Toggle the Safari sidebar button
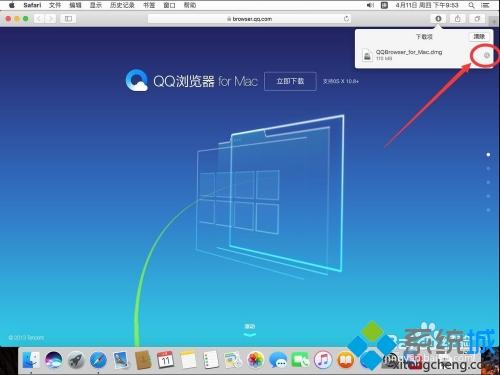The image size is (500, 375). coord(68,19)
